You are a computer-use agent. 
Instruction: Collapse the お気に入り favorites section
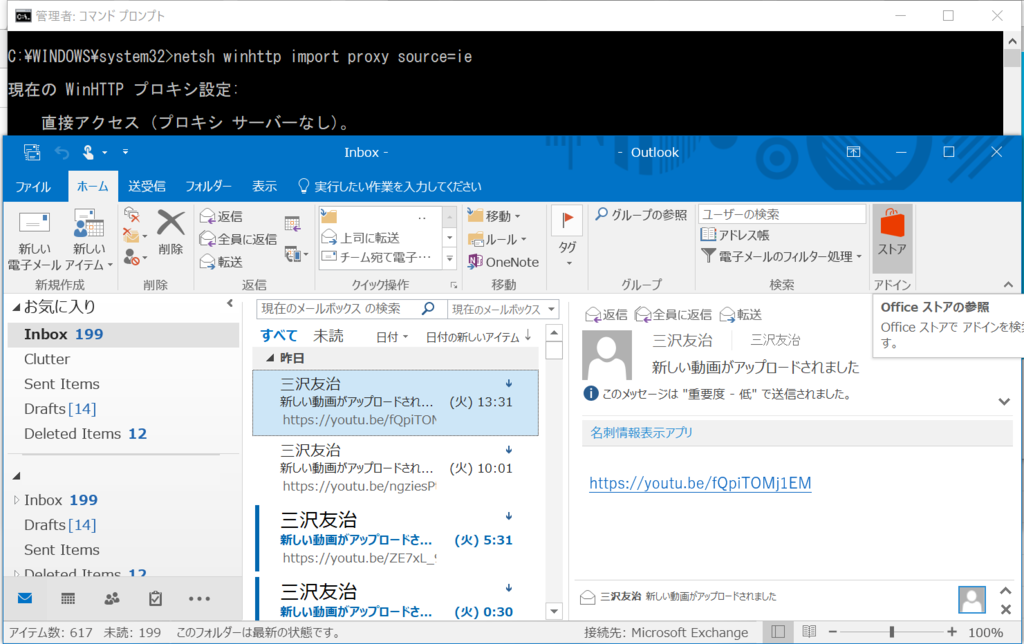(x=16, y=307)
